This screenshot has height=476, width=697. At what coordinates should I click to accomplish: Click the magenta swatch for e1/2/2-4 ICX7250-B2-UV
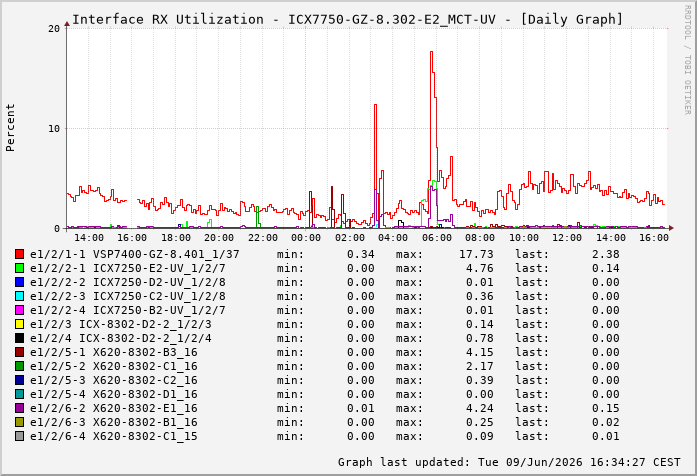[x=19, y=310]
